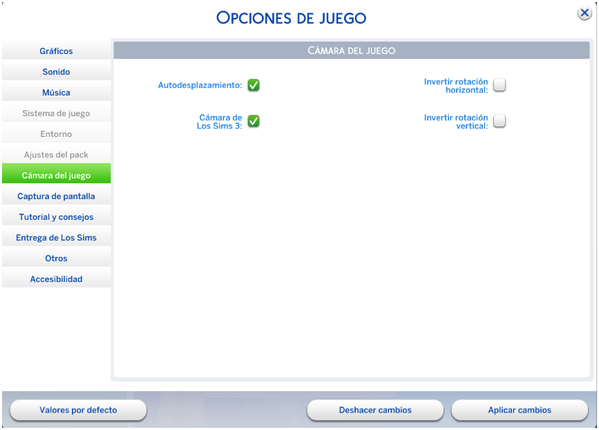Image resolution: width=599 pixels, height=430 pixels.
Task: Select the Entorno tab
Action: tap(56, 134)
